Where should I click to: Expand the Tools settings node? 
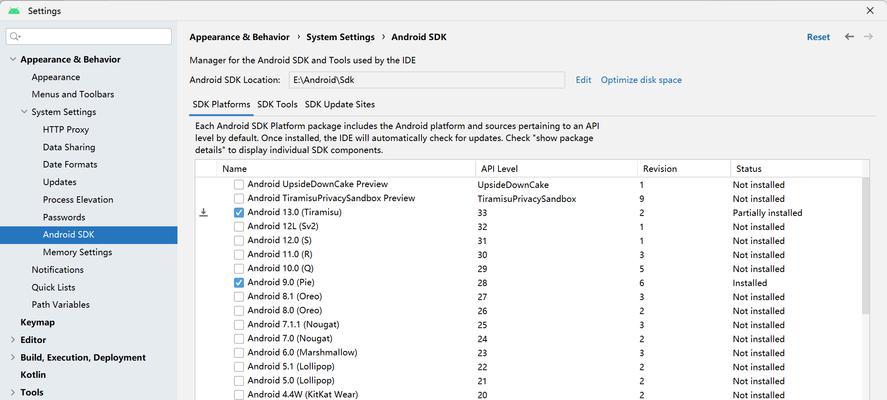(13, 392)
